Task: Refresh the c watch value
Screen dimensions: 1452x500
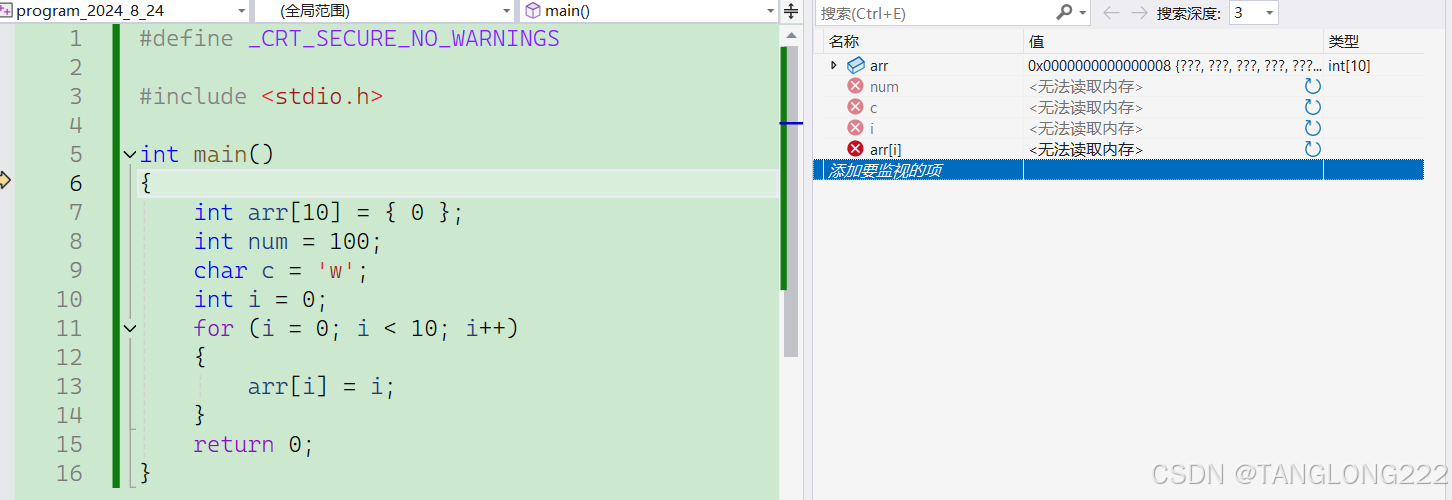Action: (x=1313, y=107)
